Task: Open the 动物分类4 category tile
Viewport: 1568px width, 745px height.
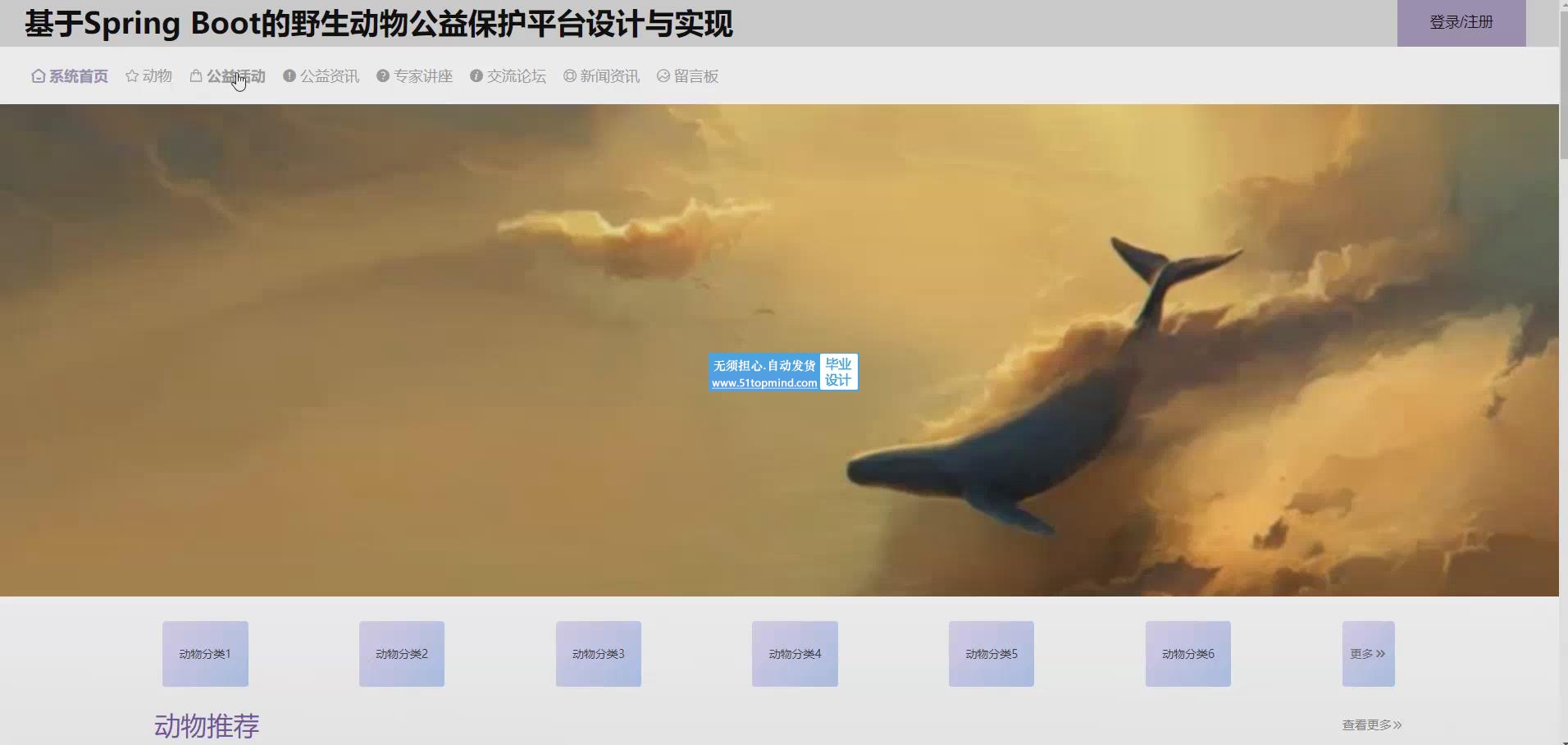Action: point(795,654)
